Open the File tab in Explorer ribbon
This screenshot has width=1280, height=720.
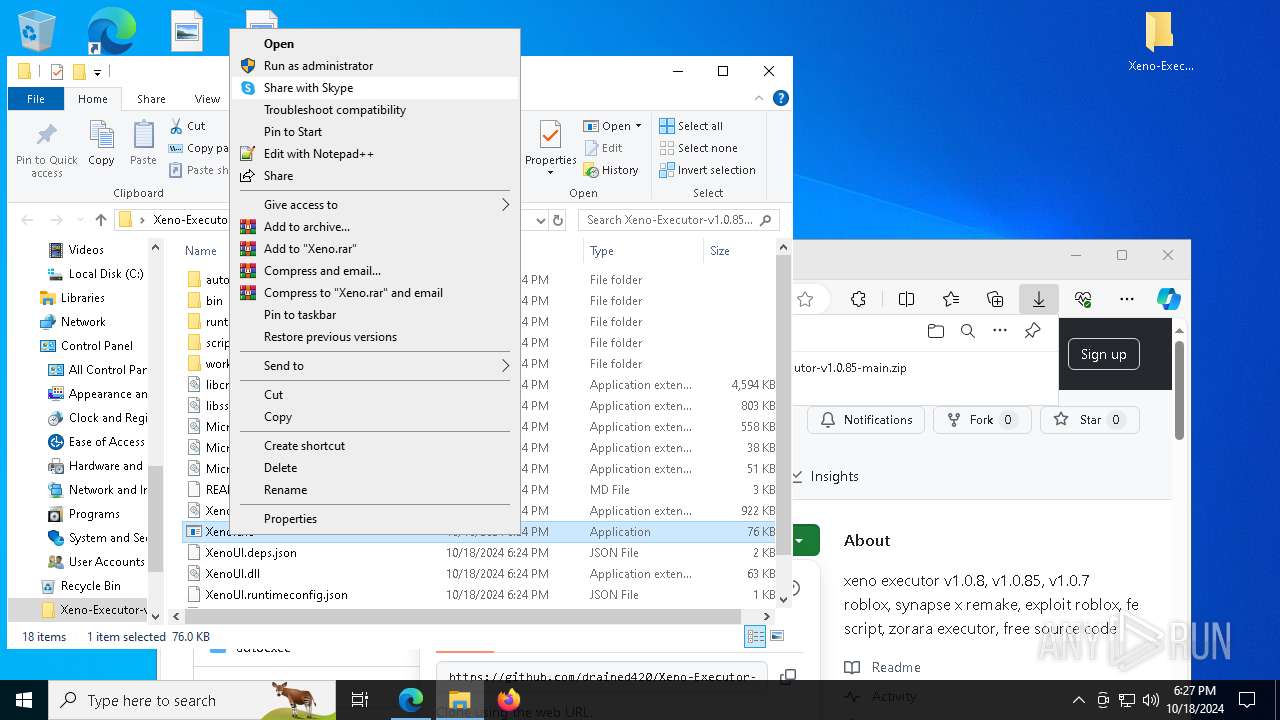pyautogui.click(x=36, y=99)
